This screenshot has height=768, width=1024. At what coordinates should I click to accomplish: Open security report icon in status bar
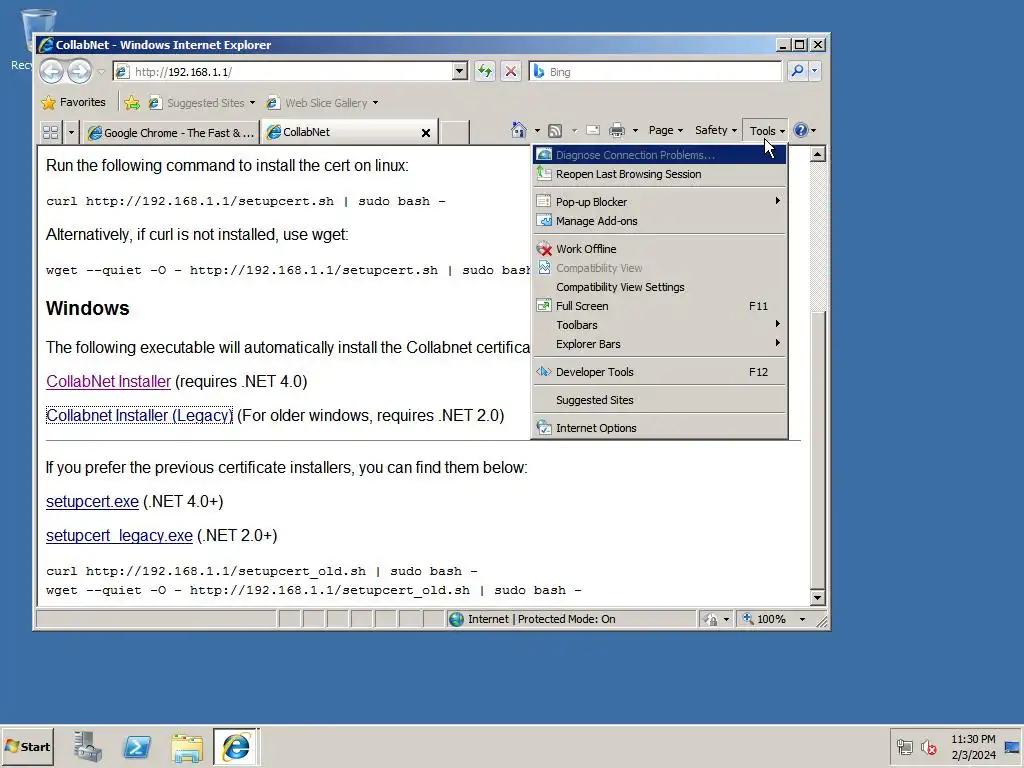tap(711, 619)
